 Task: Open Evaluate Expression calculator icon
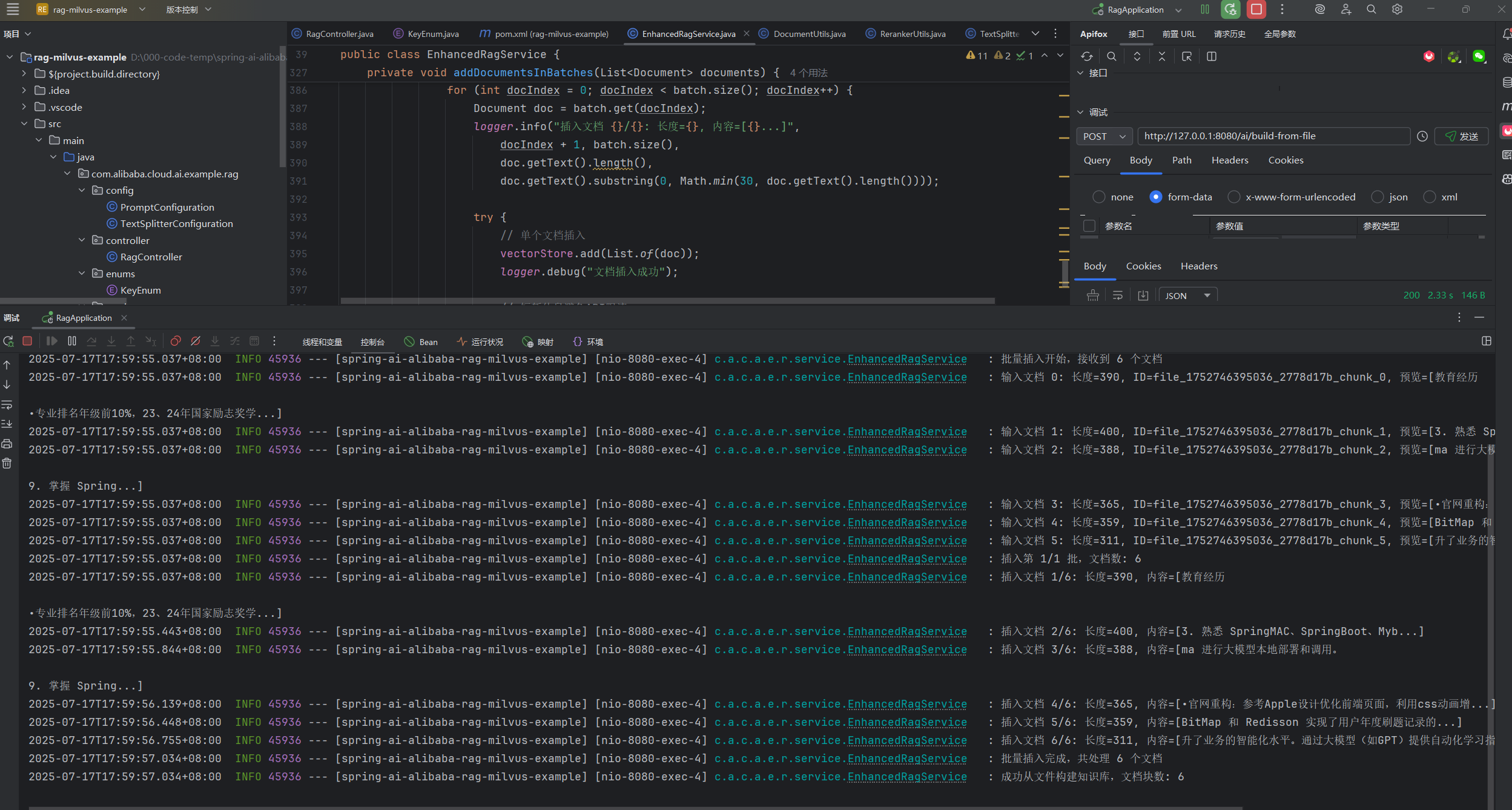pos(254,341)
